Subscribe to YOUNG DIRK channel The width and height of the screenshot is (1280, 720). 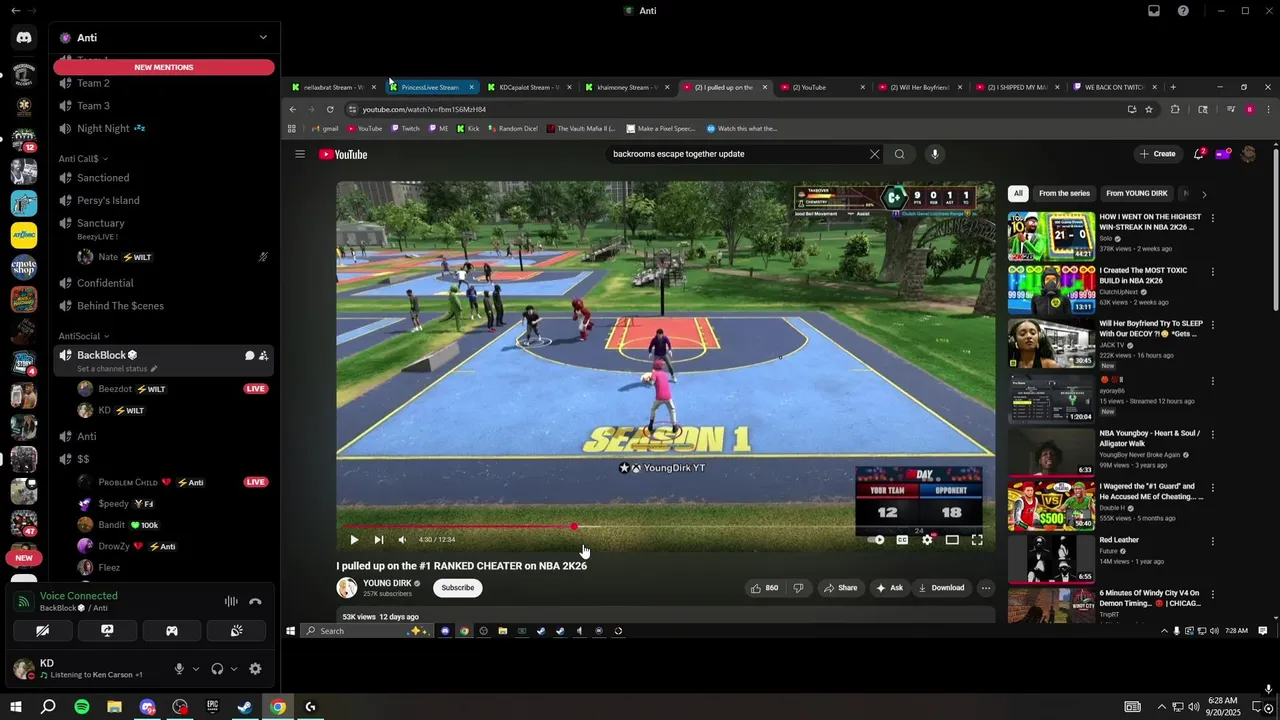pyautogui.click(x=458, y=588)
